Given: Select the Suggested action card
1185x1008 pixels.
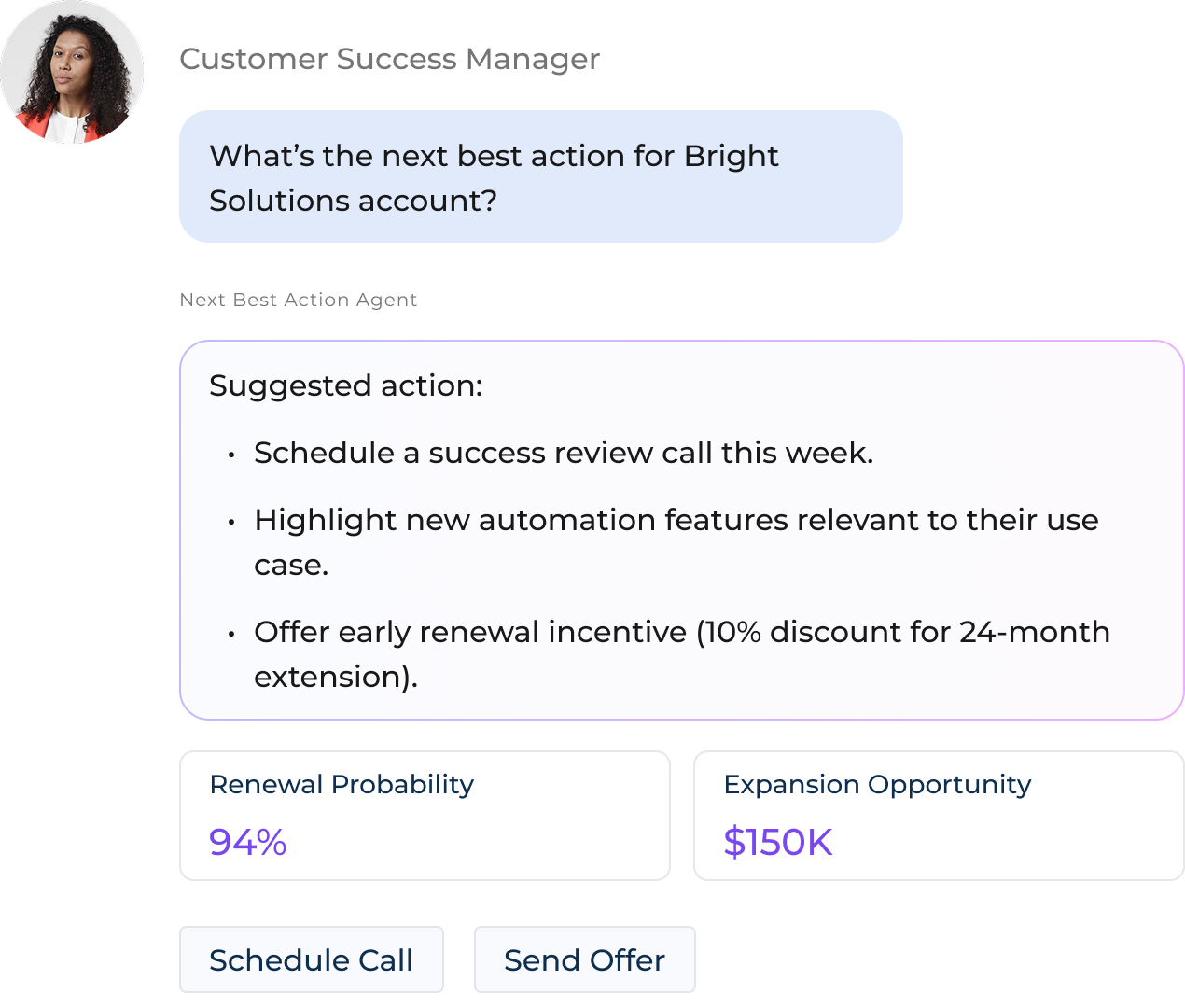Looking at the screenshot, I should [x=681, y=527].
